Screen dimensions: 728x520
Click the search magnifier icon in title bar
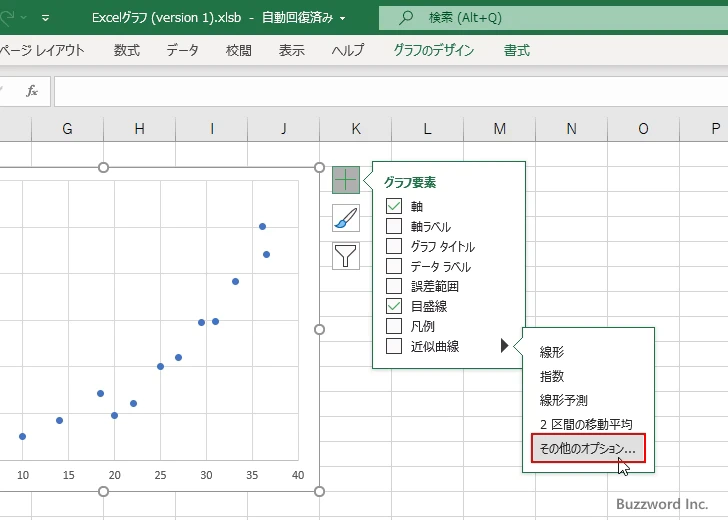click(405, 18)
